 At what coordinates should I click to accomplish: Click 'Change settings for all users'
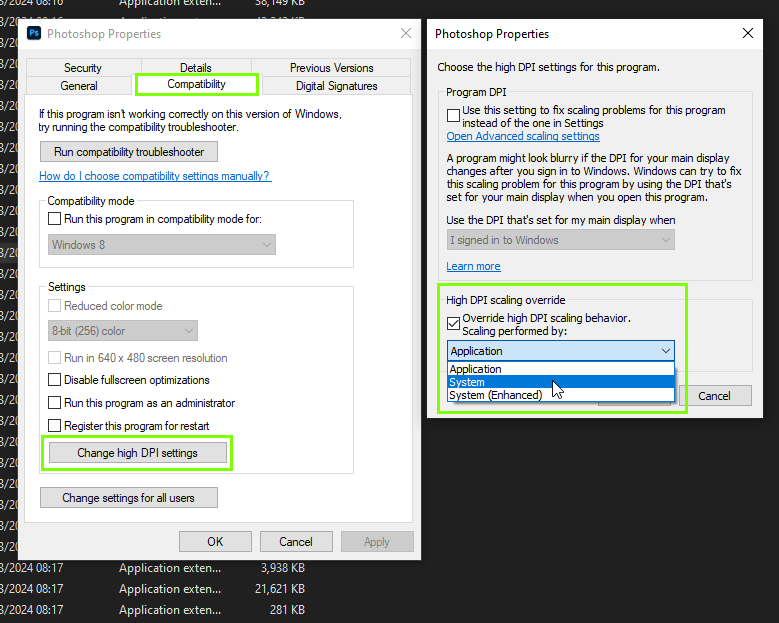(x=129, y=497)
